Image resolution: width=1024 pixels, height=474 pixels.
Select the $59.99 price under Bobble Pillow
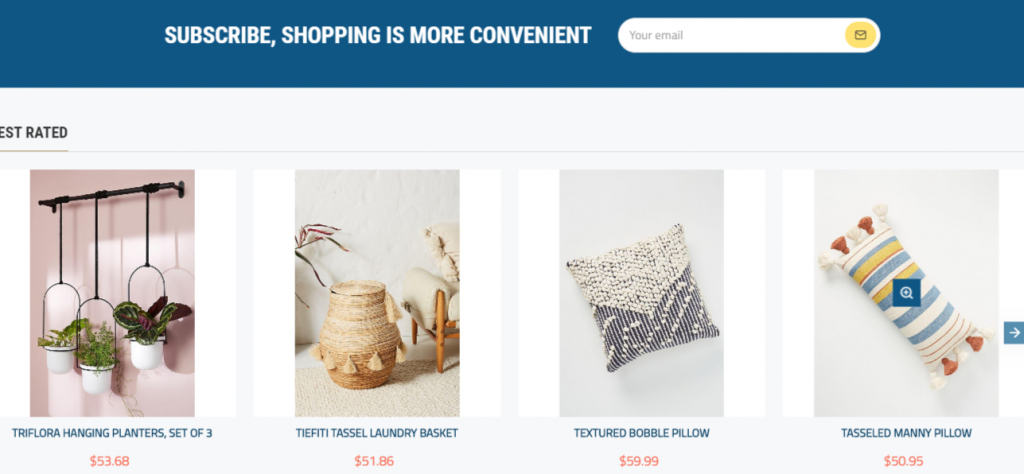pos(639,461)
